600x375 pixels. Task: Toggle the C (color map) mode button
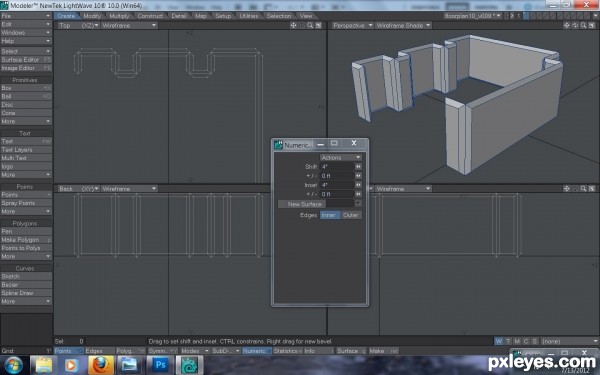pyautogui.click(x=526, y=341)
